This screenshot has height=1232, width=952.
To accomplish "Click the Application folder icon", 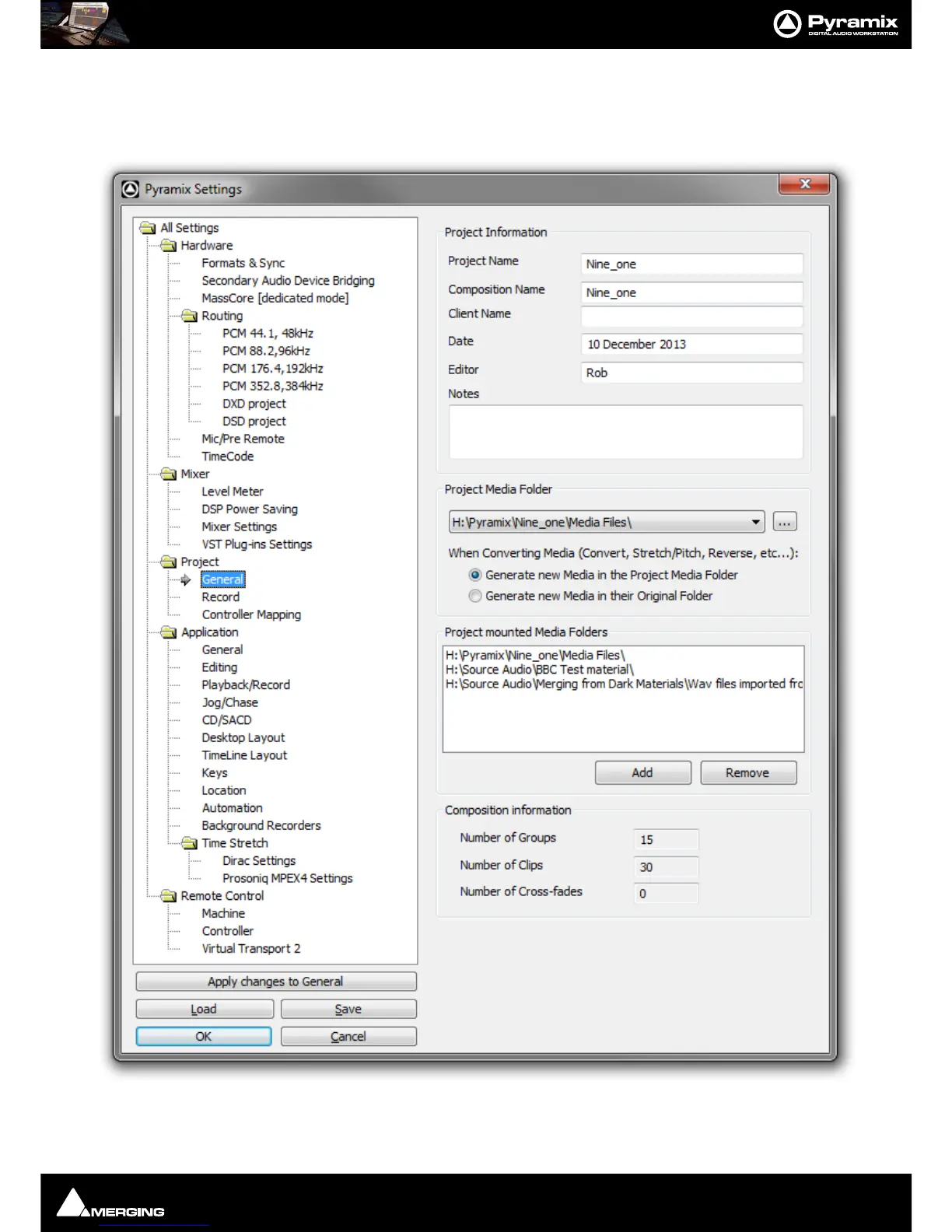I will coord(169,632).
